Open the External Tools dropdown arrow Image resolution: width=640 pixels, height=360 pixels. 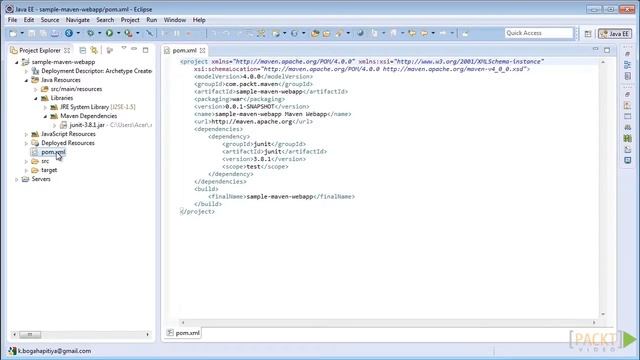(x=138, y=33)
